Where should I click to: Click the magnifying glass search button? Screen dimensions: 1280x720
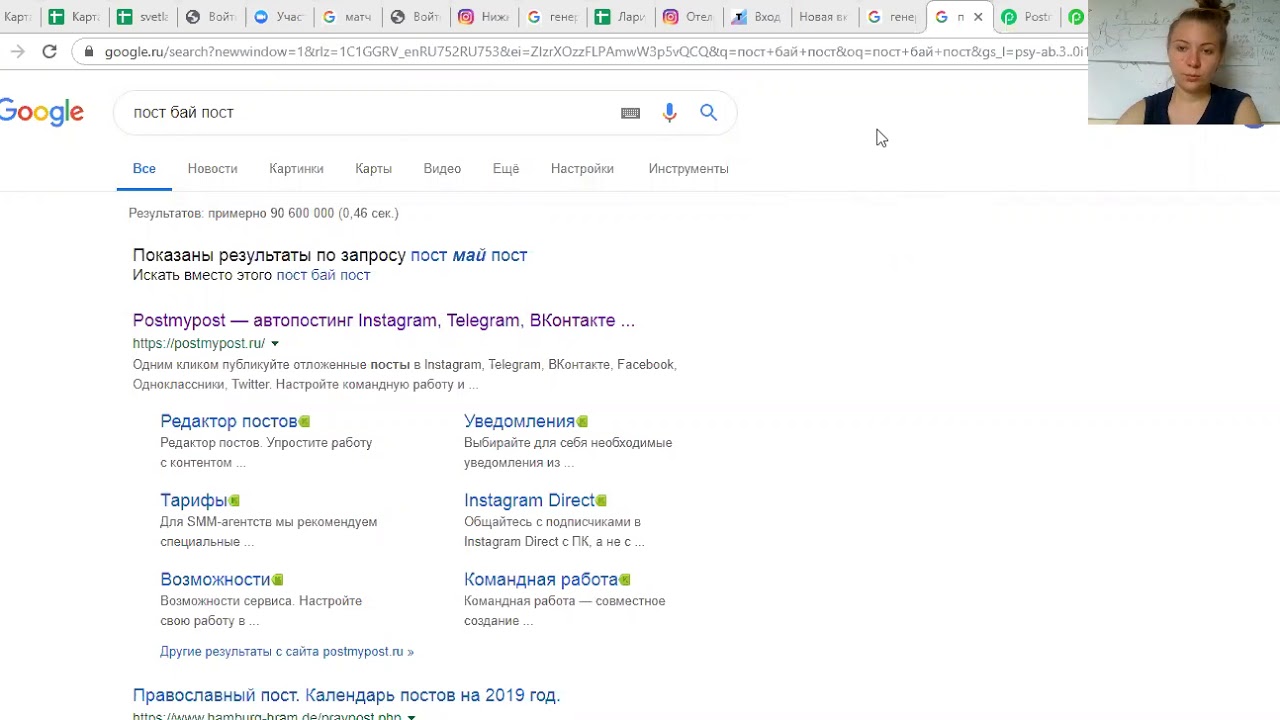pos(708,113)
